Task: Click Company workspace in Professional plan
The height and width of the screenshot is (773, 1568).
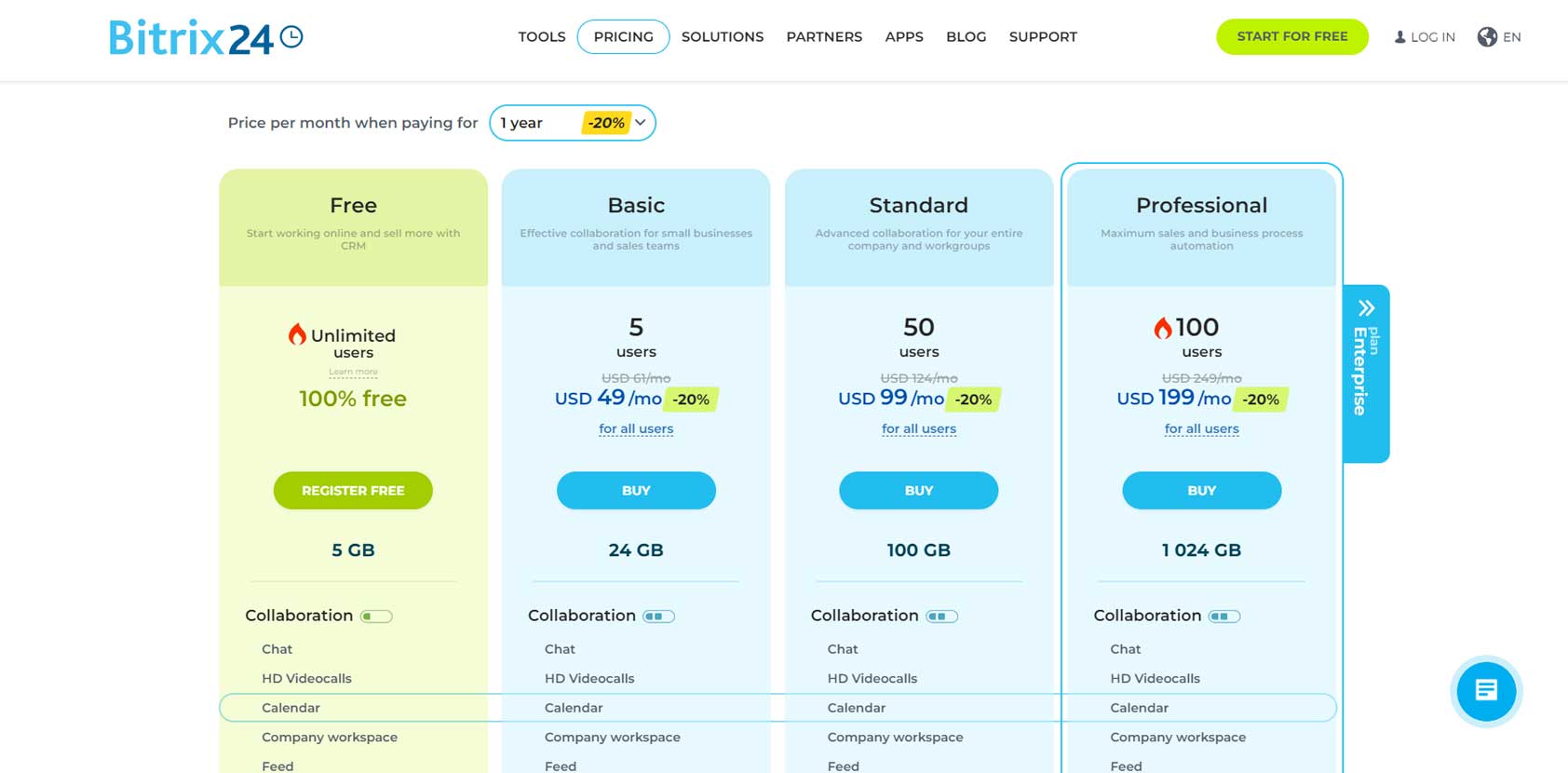Action: pyautogui.click(x=1178, y=738)
